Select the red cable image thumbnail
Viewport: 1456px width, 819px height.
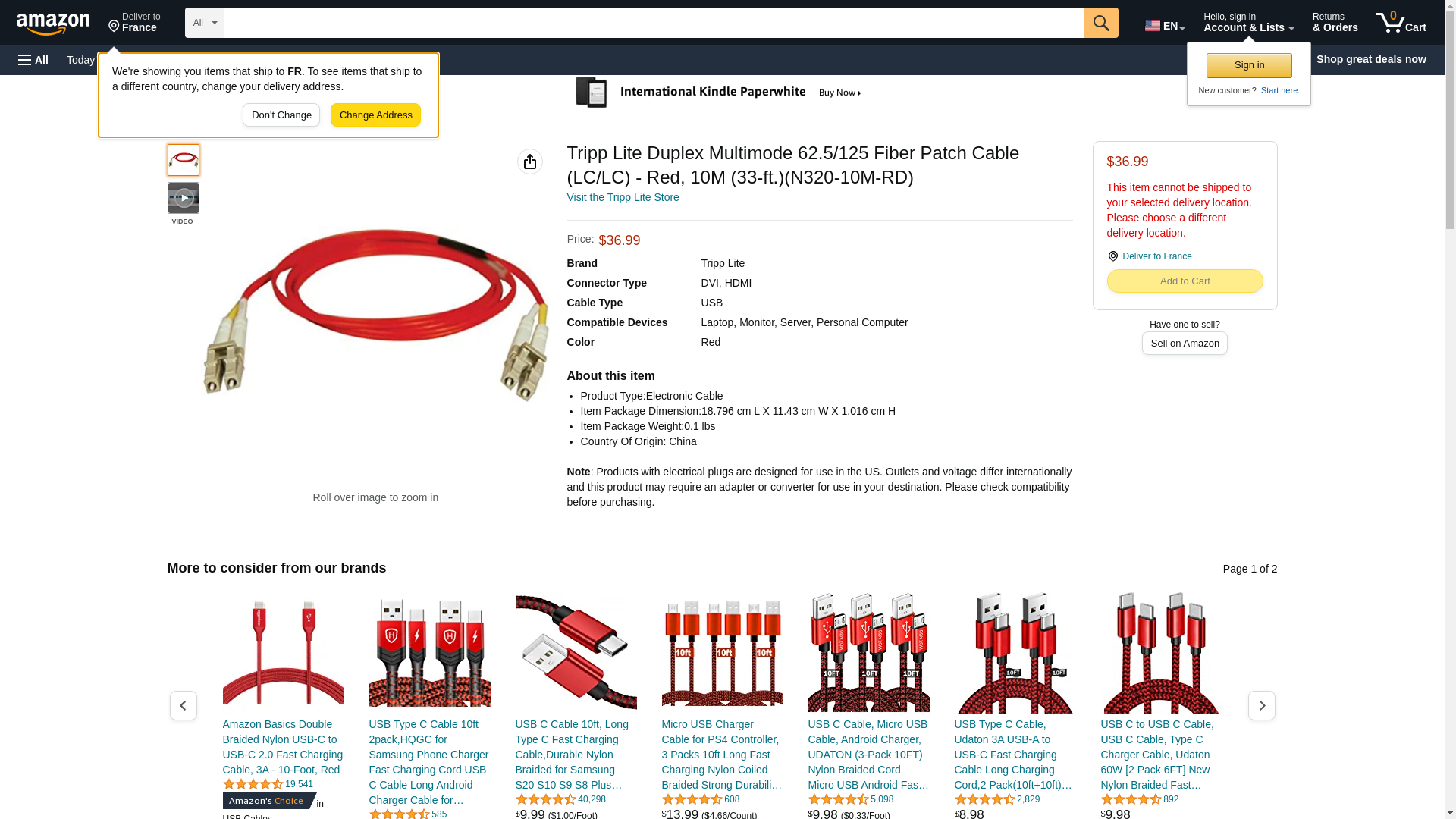[x=184, y=160]
